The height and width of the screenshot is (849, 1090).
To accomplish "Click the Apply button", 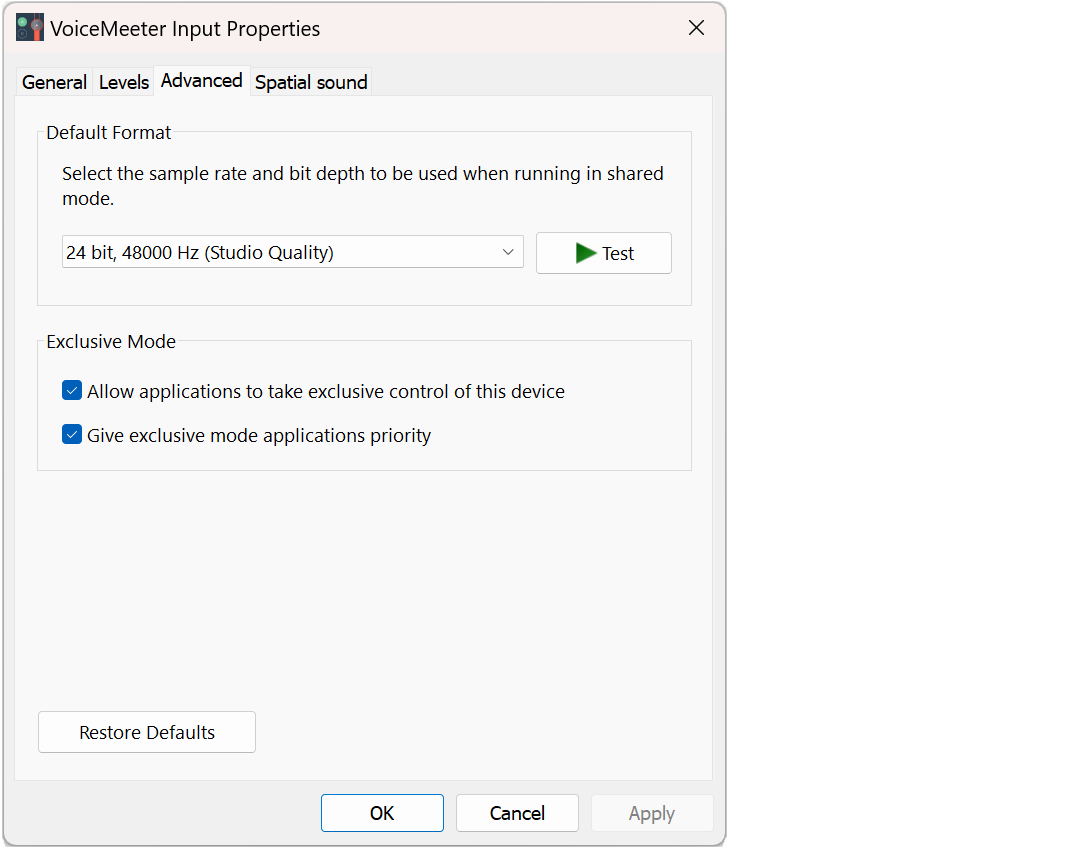I will pos(652,813).
